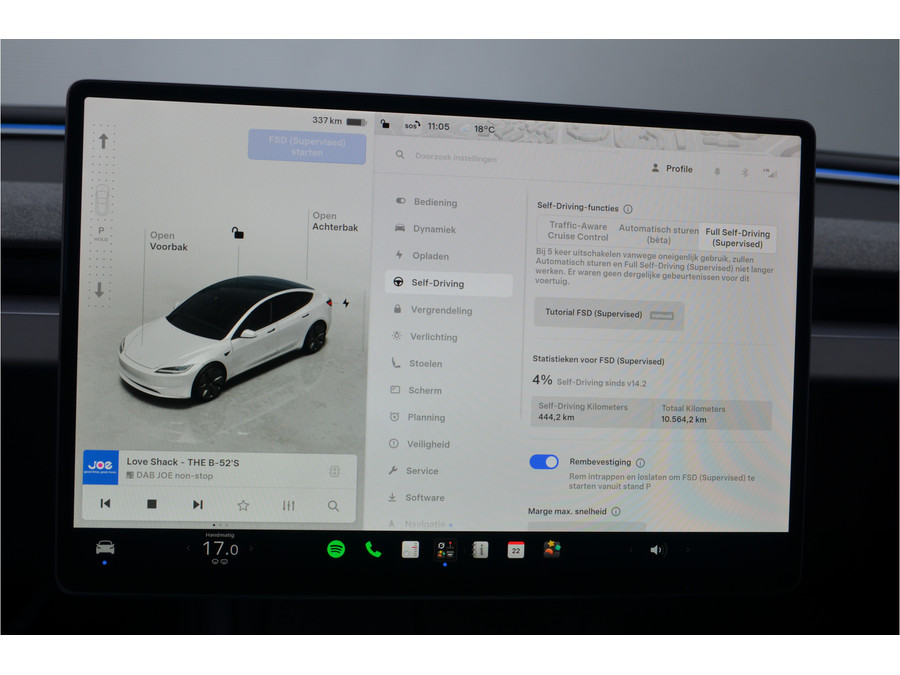Image resolution: width=900 pixels, height=675 pixels.
Task: Open the Spotify app in the dock
Action: pyautogui.click(x=336, y=549)
